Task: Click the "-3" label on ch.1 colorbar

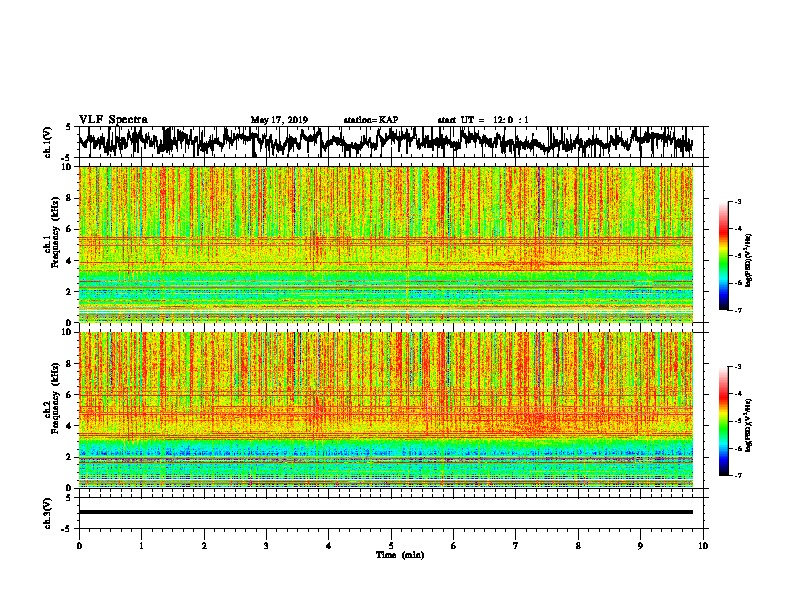Action: coord(737,201)
